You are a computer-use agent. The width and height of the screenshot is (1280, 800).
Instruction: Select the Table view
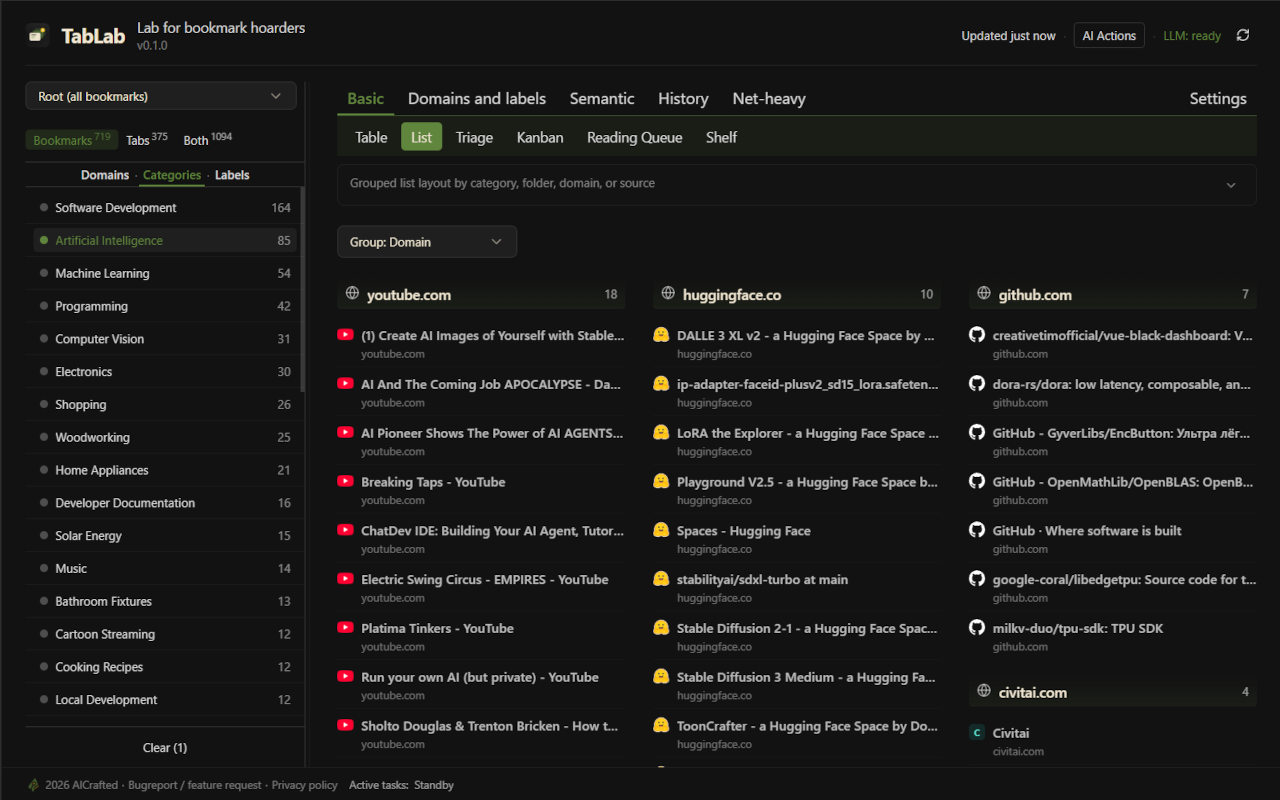click(371, 137)
